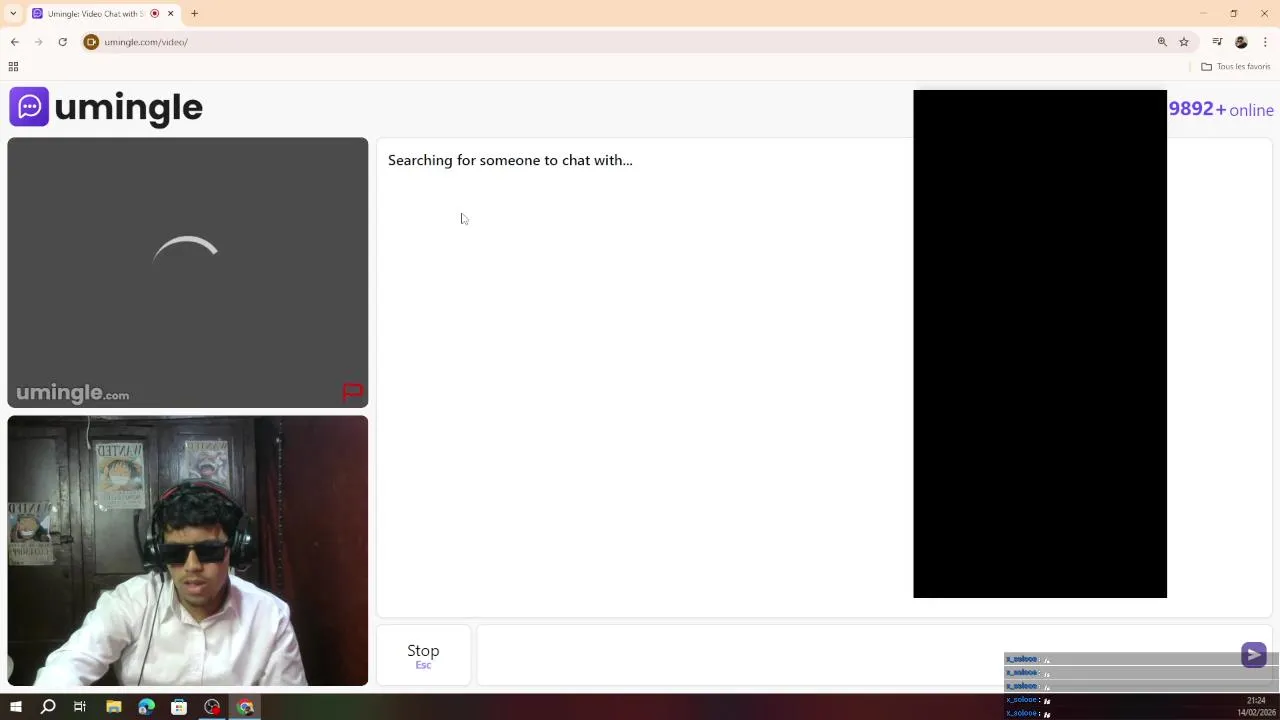Open a new browser tab
Screen dimensions: 1280x720
coord(194,13)
